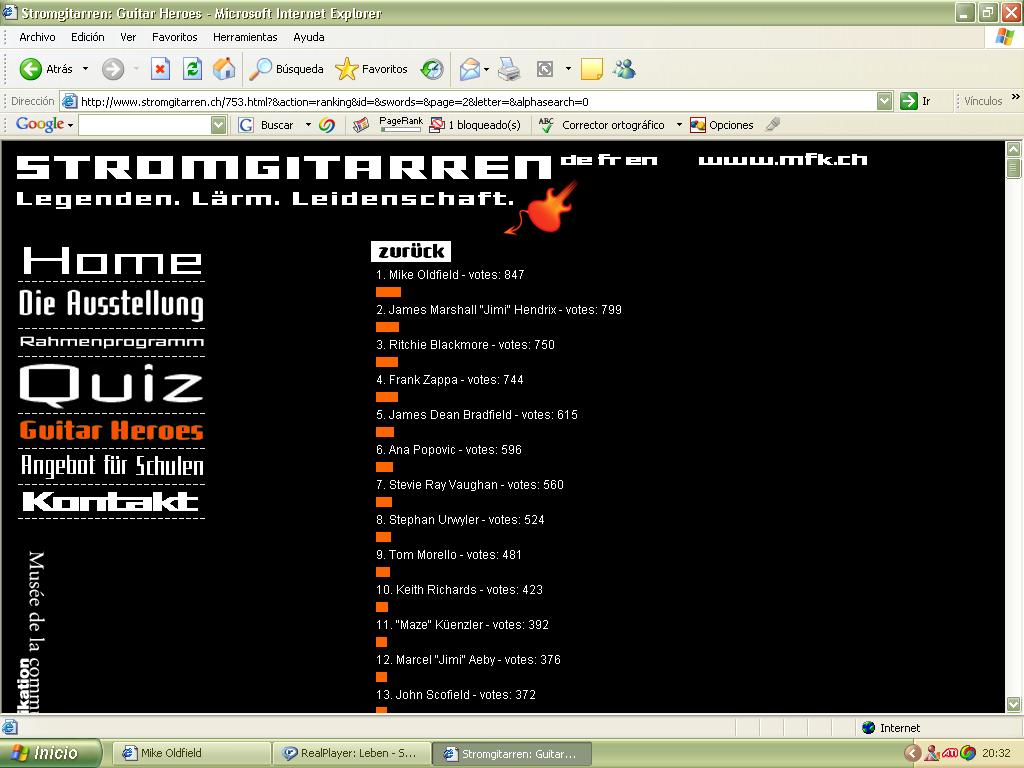
Task: Click orange vote bar under Frank Zappa
Action: point(387,397)
